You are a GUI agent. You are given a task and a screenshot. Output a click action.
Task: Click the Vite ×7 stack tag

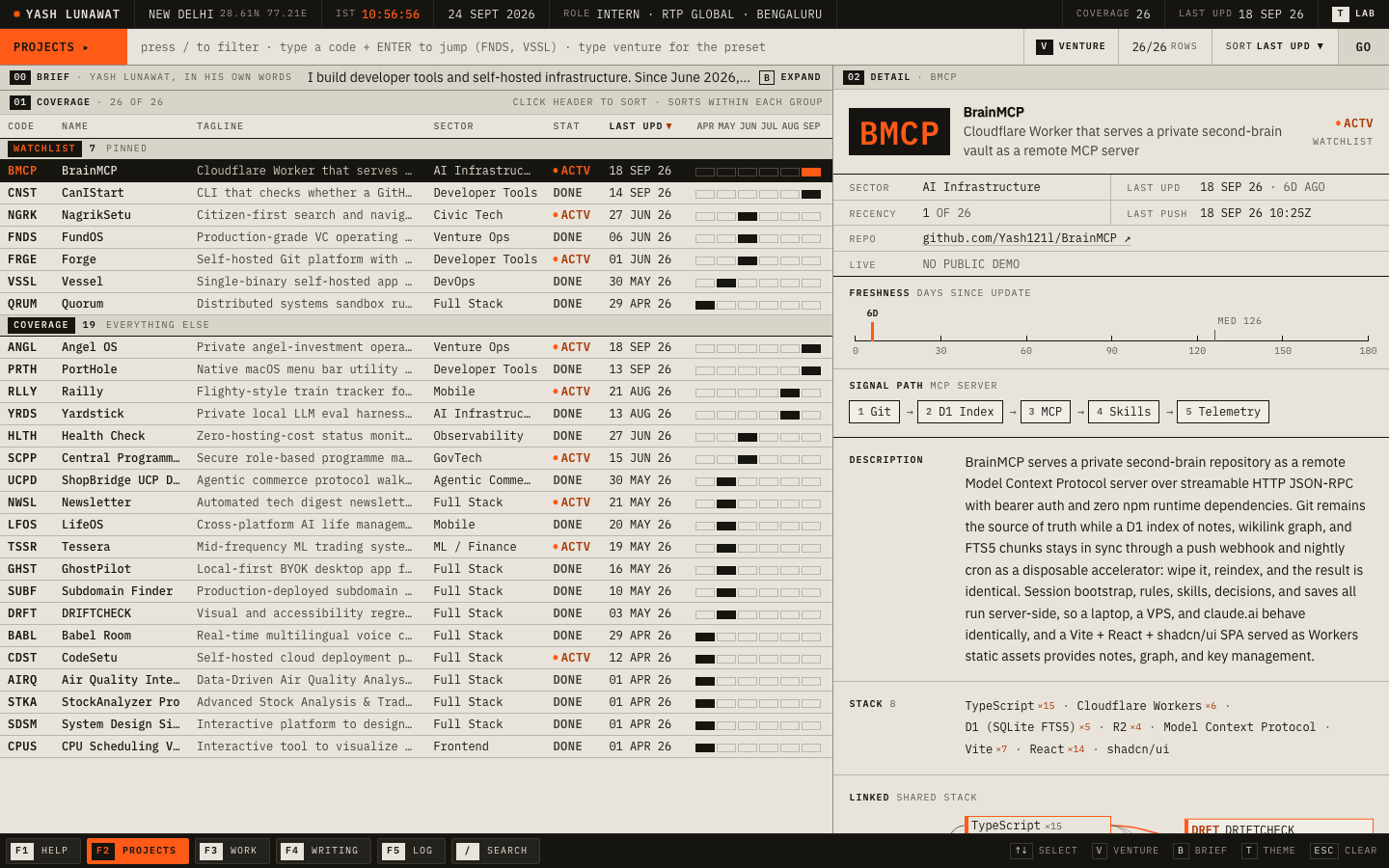click(986, 749)
